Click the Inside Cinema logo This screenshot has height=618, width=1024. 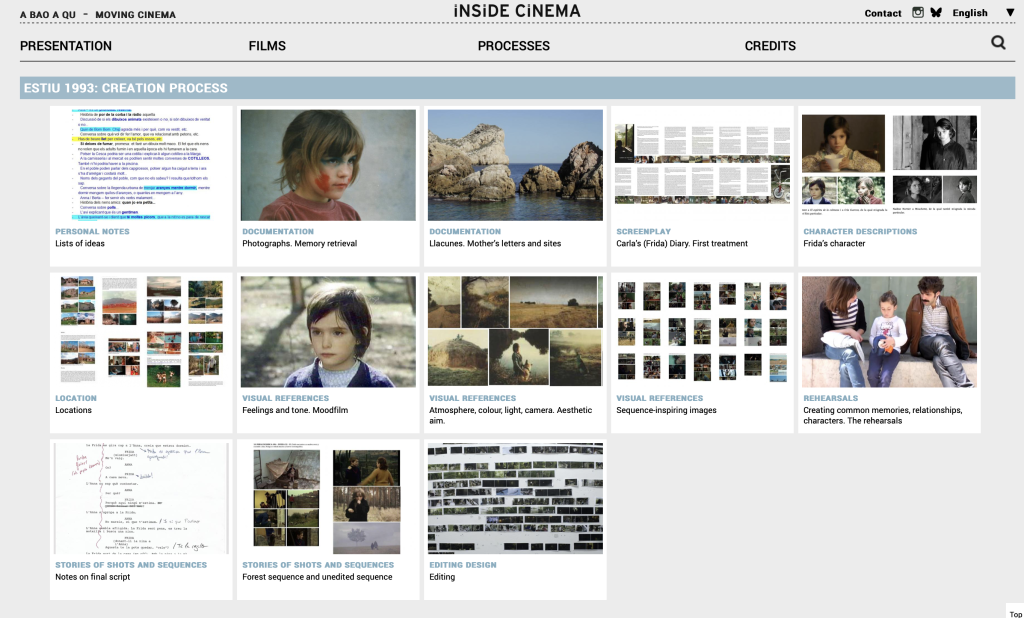pyautogui.click(x=516, y=11)
